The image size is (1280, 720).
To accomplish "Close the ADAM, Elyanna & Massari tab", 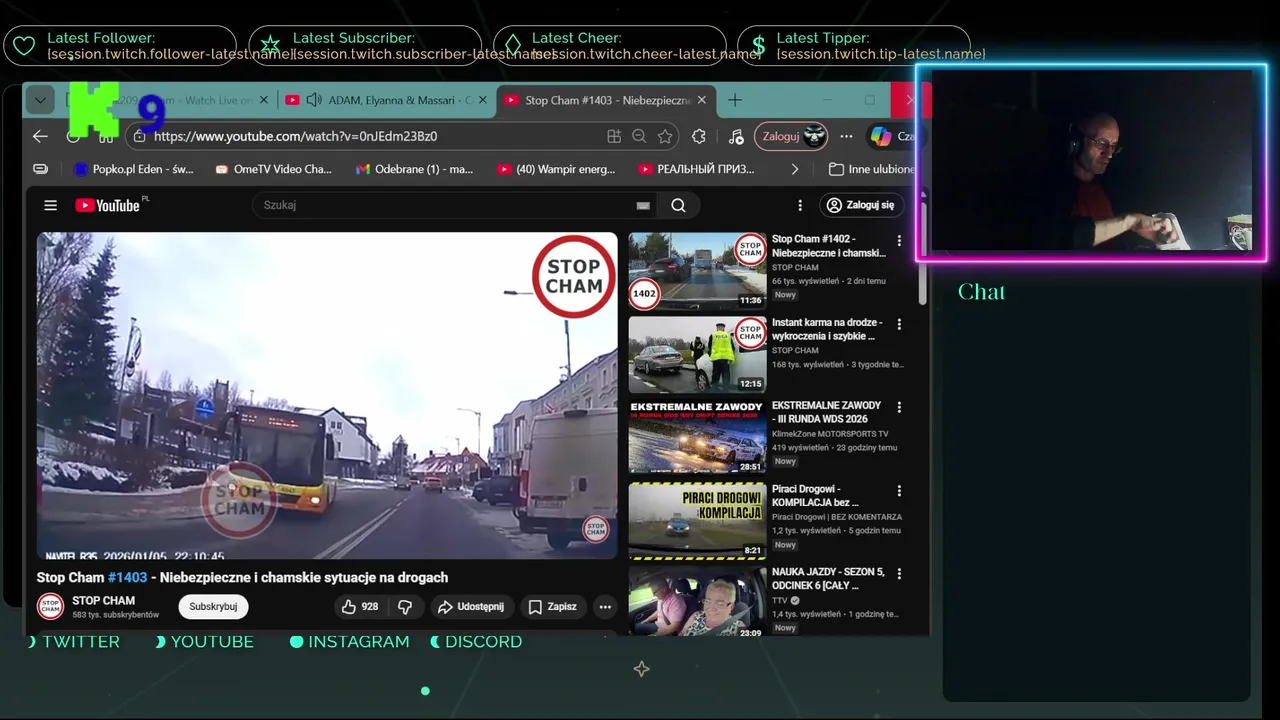I will [x=483, y=100].
